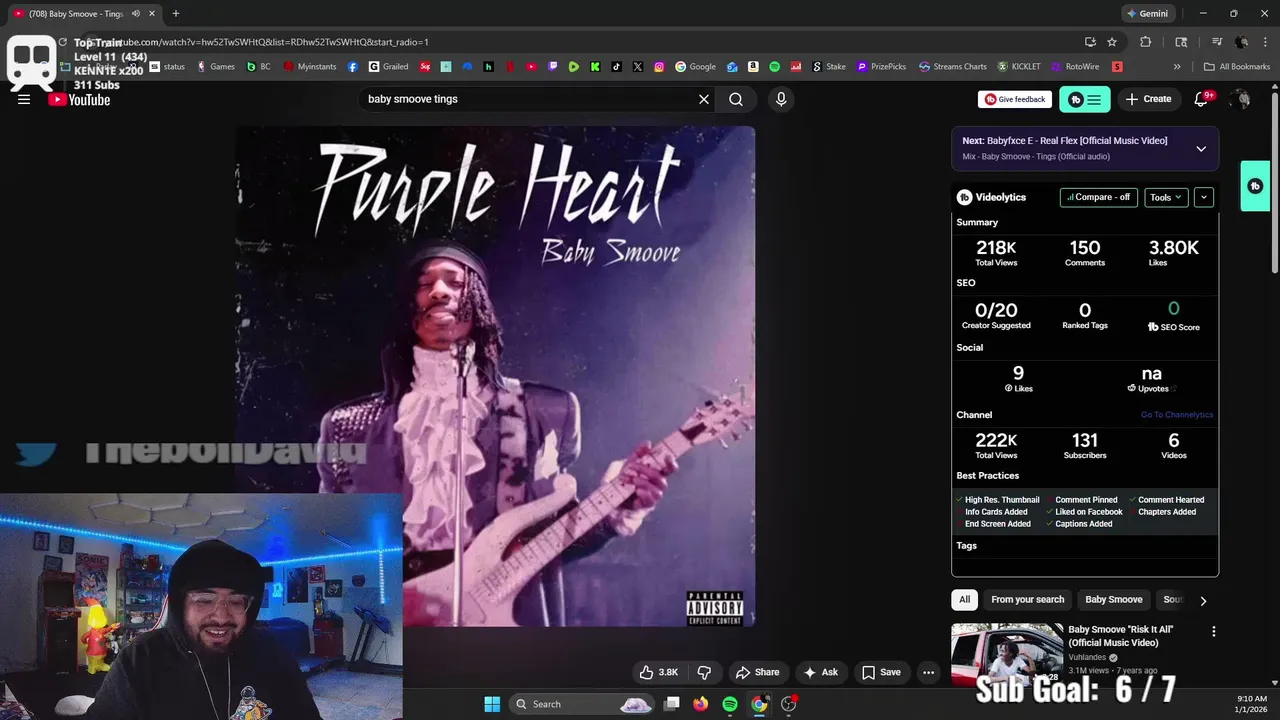
Task: Switch to the Baby Smoove - Tings browser tab
Action: tap(83, 14)
